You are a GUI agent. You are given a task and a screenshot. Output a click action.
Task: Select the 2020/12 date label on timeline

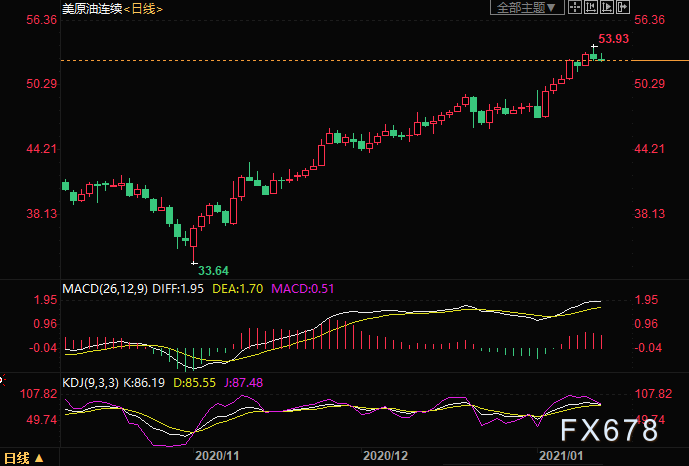click(385, 456)
